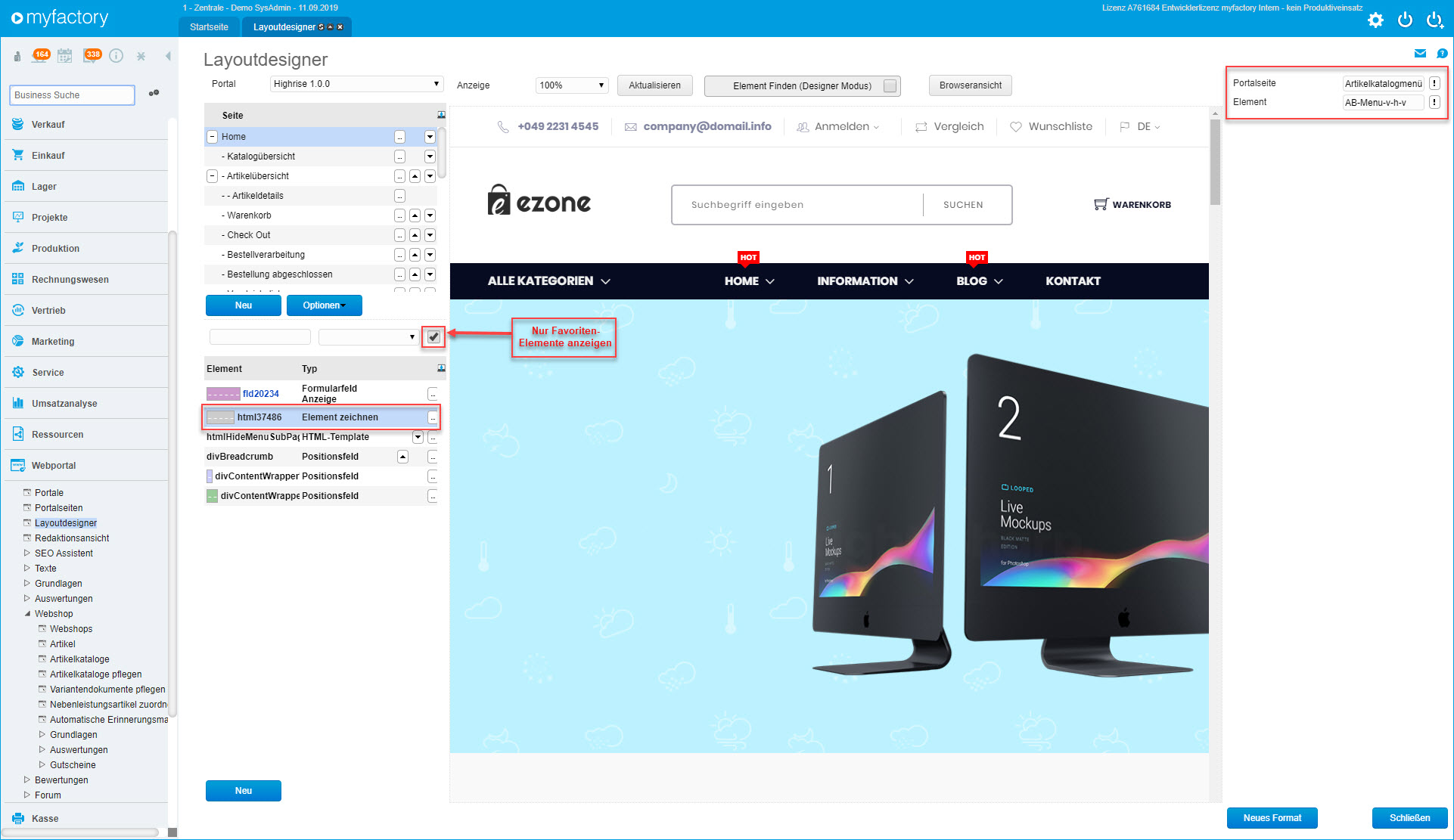Click the WARENKORB cart icon in preview
The width and height of the screenshot is (1454, 840).
tap(1101, 204)
